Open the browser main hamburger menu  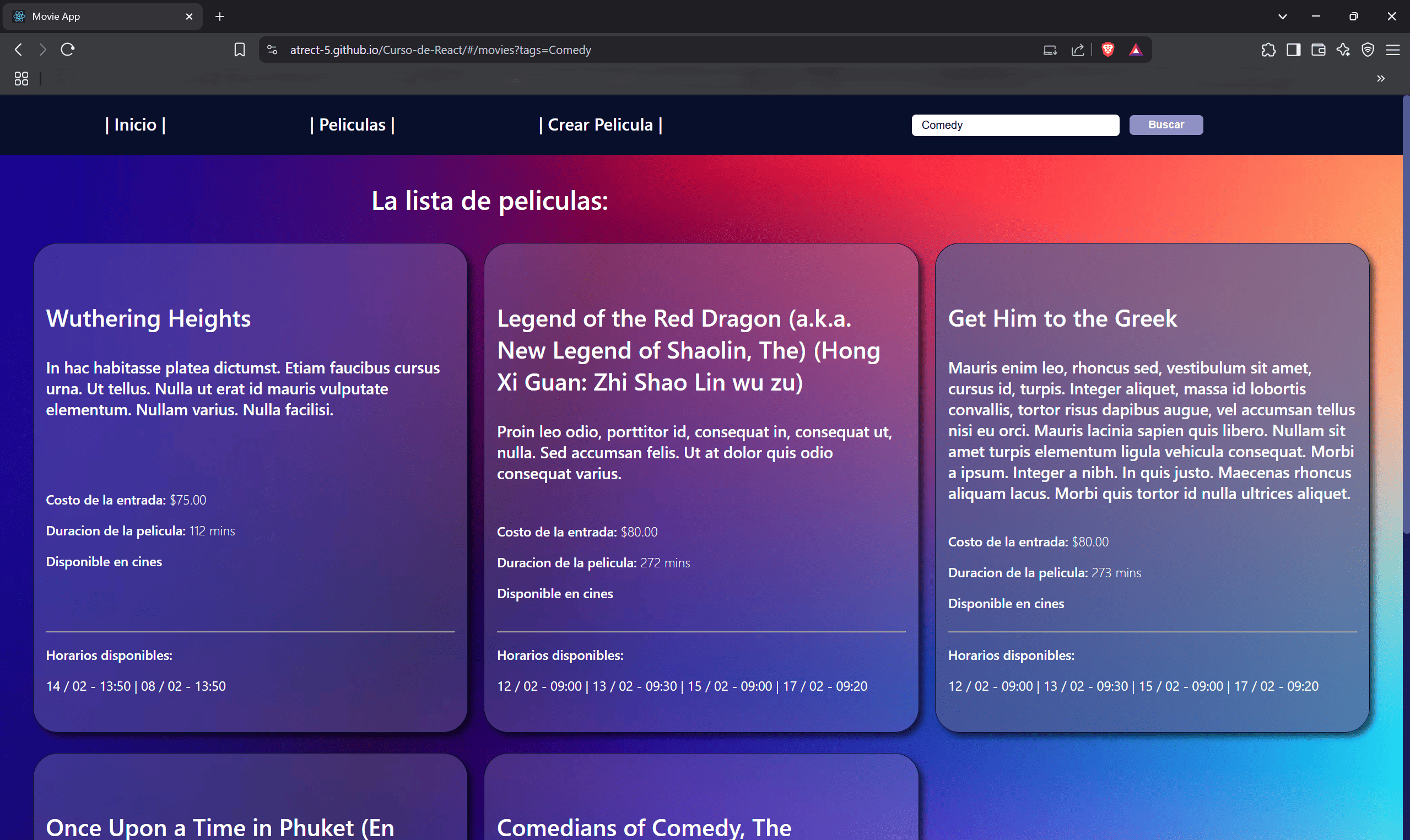coord(1393,50)
